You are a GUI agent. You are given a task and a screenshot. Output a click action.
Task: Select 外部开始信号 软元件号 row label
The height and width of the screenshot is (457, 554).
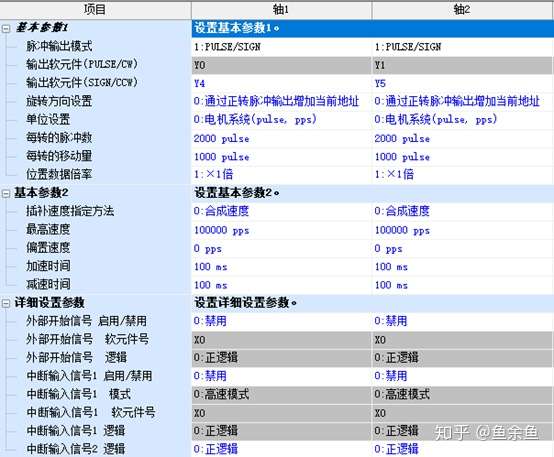(87, 339)
